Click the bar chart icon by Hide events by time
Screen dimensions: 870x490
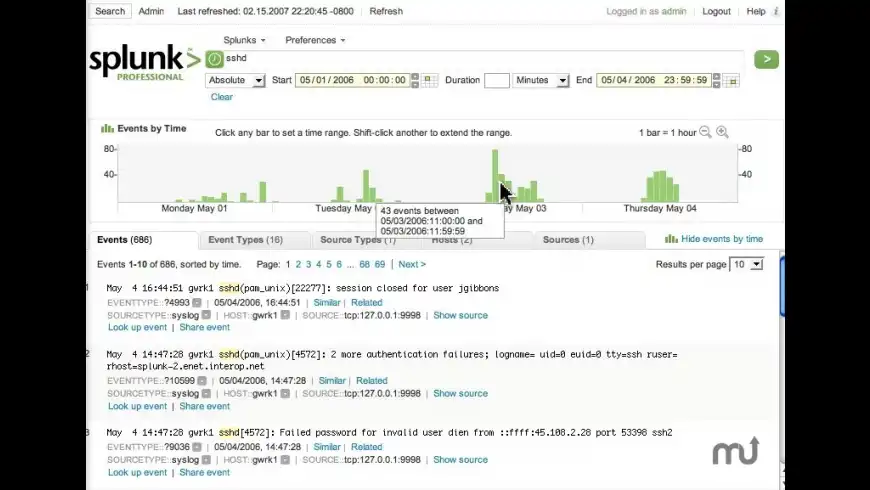(671, 239)
